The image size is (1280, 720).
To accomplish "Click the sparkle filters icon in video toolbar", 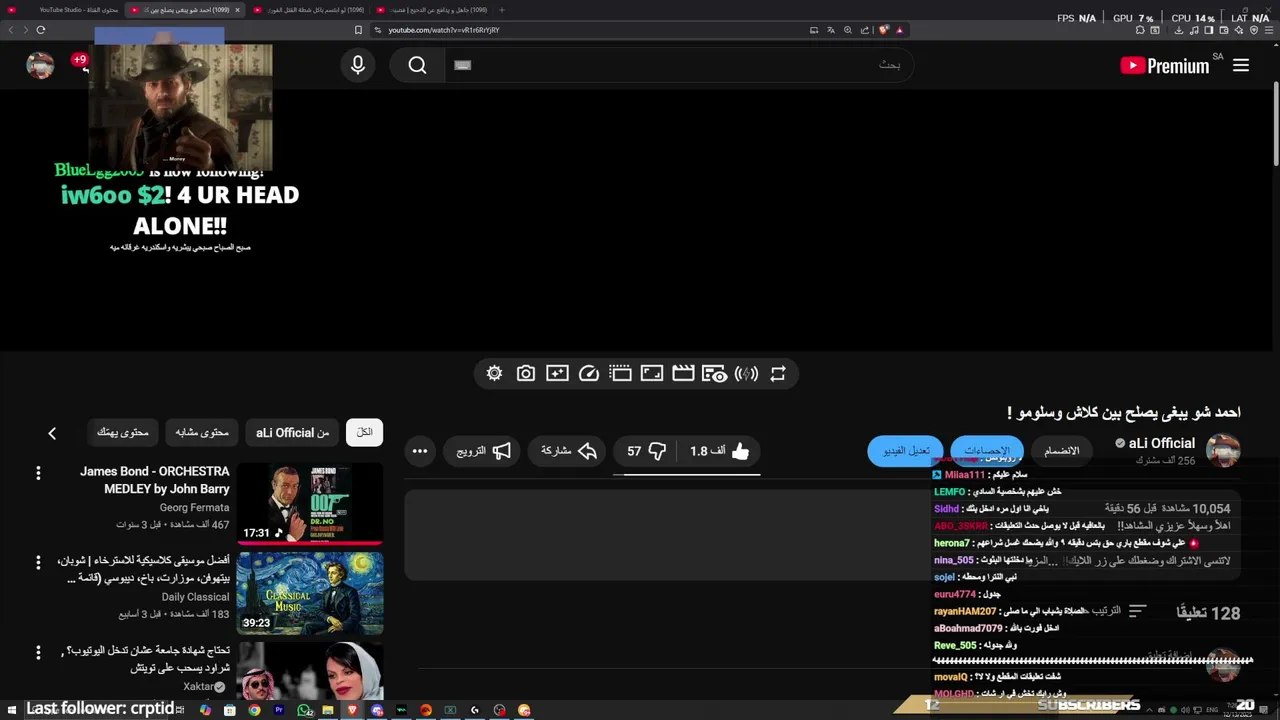I will [557, 373].
